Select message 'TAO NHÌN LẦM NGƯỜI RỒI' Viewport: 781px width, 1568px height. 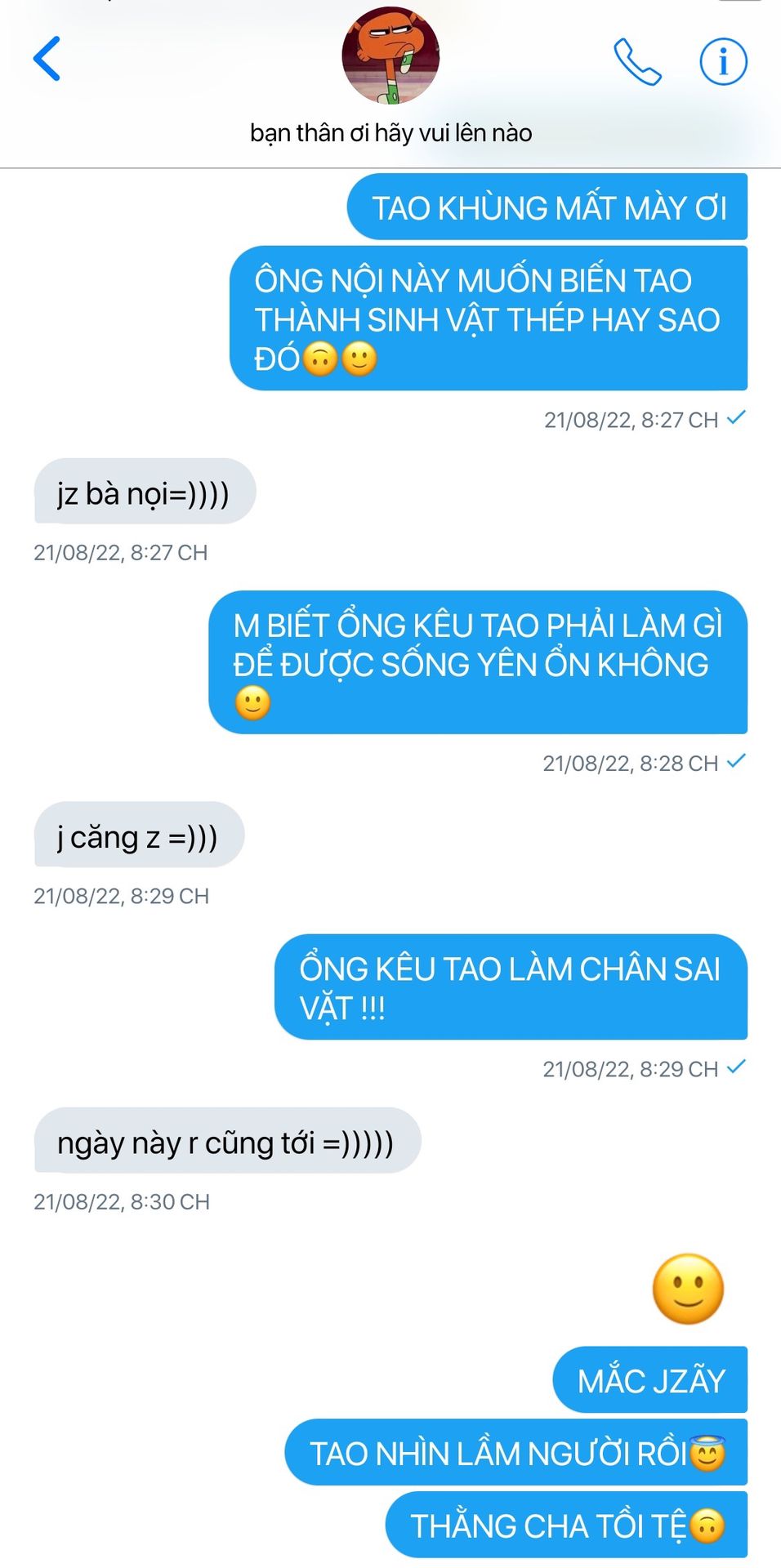[x=516, y=1453]
